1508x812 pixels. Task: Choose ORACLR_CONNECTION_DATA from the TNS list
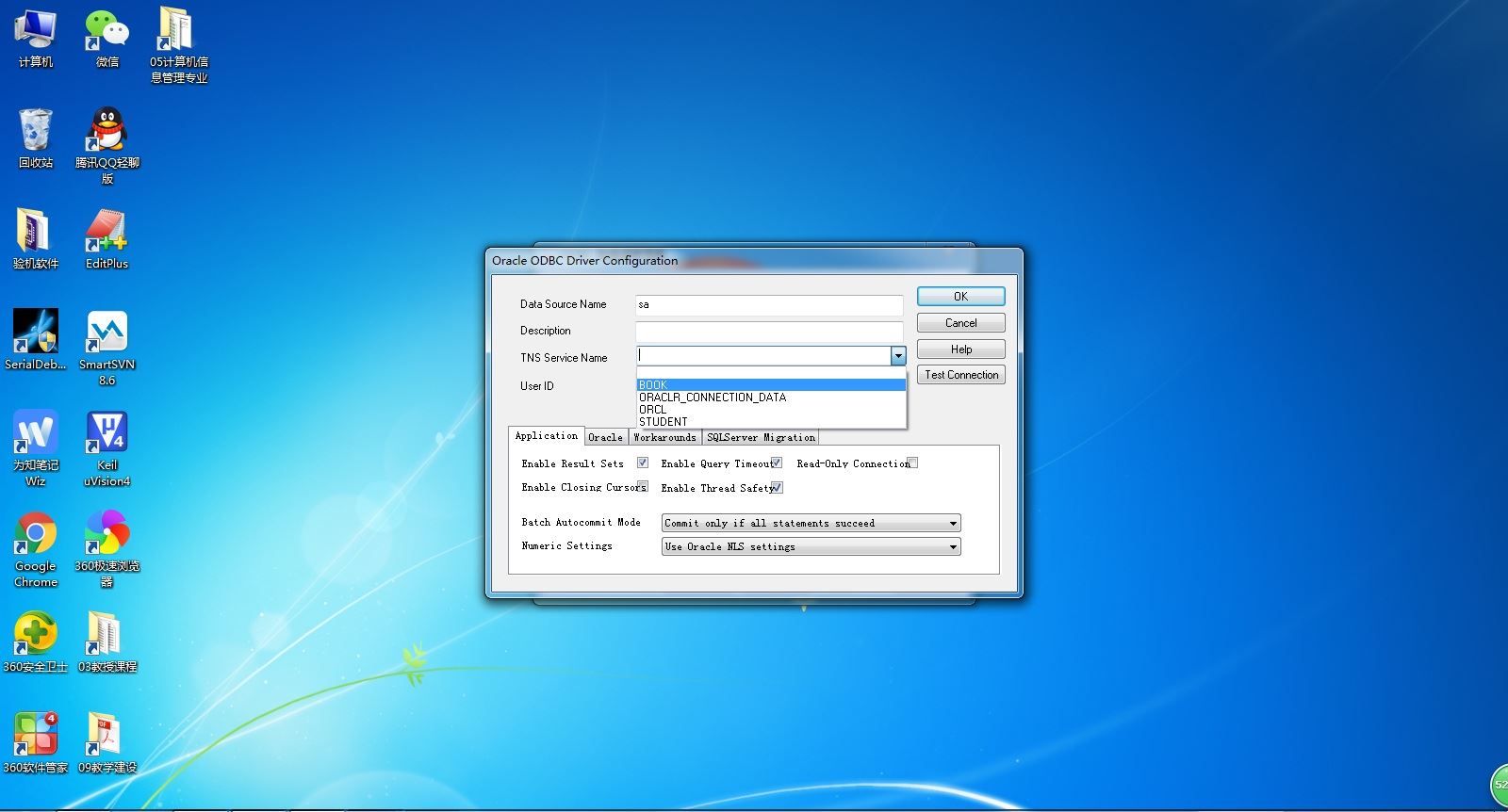click(x=771, y=397)
